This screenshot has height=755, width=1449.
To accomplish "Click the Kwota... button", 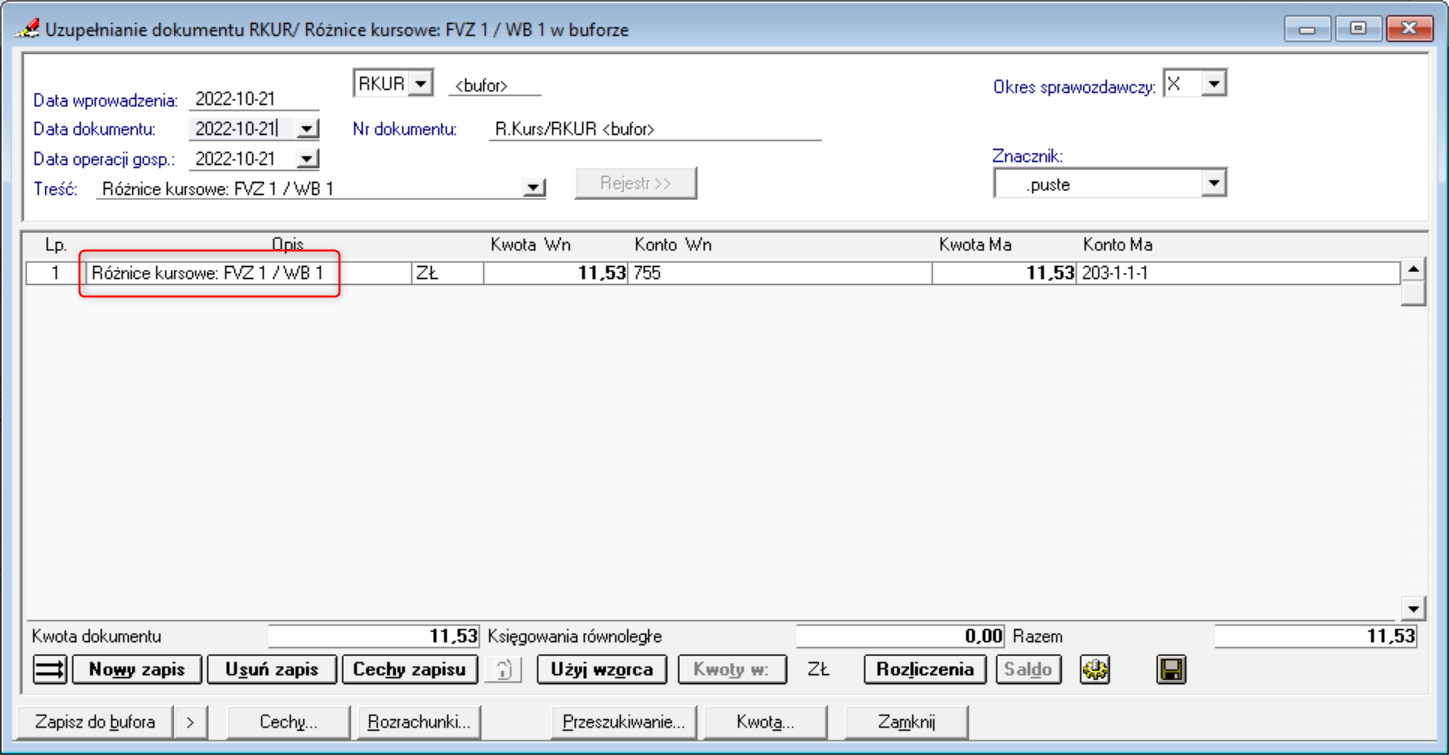I will (x=766, y=721).
